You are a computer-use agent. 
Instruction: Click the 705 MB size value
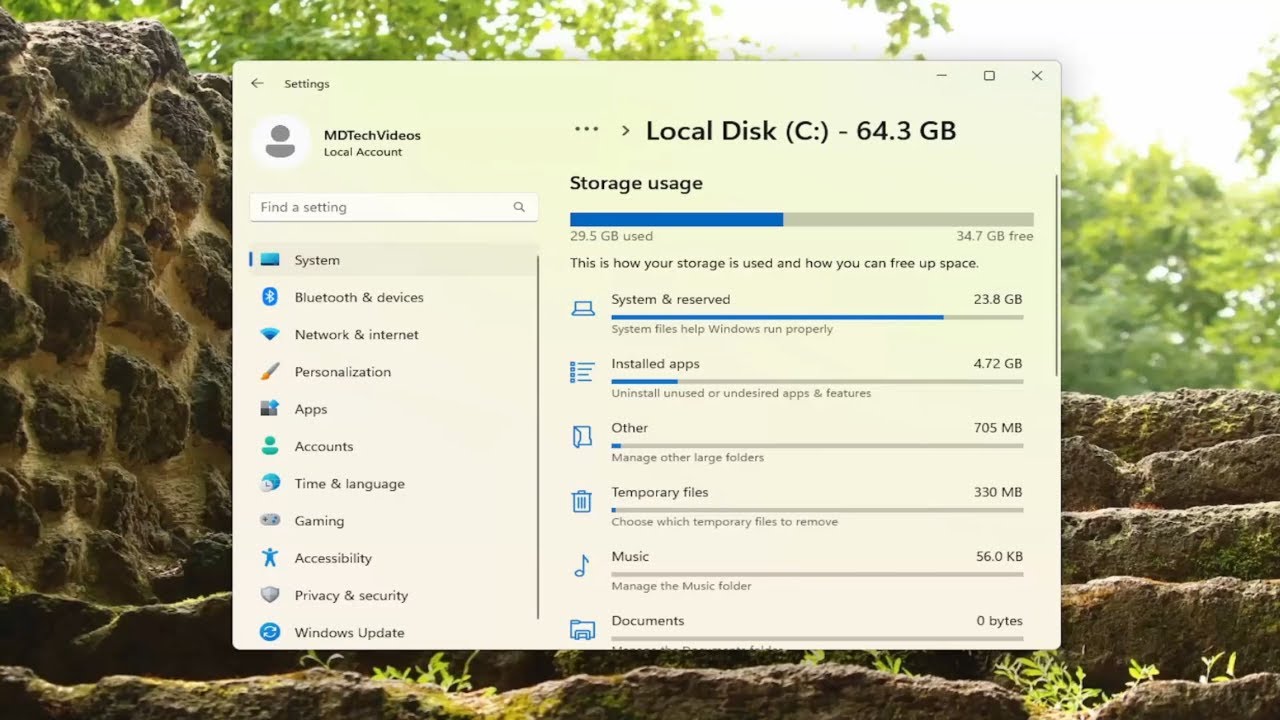click(998, 428)
